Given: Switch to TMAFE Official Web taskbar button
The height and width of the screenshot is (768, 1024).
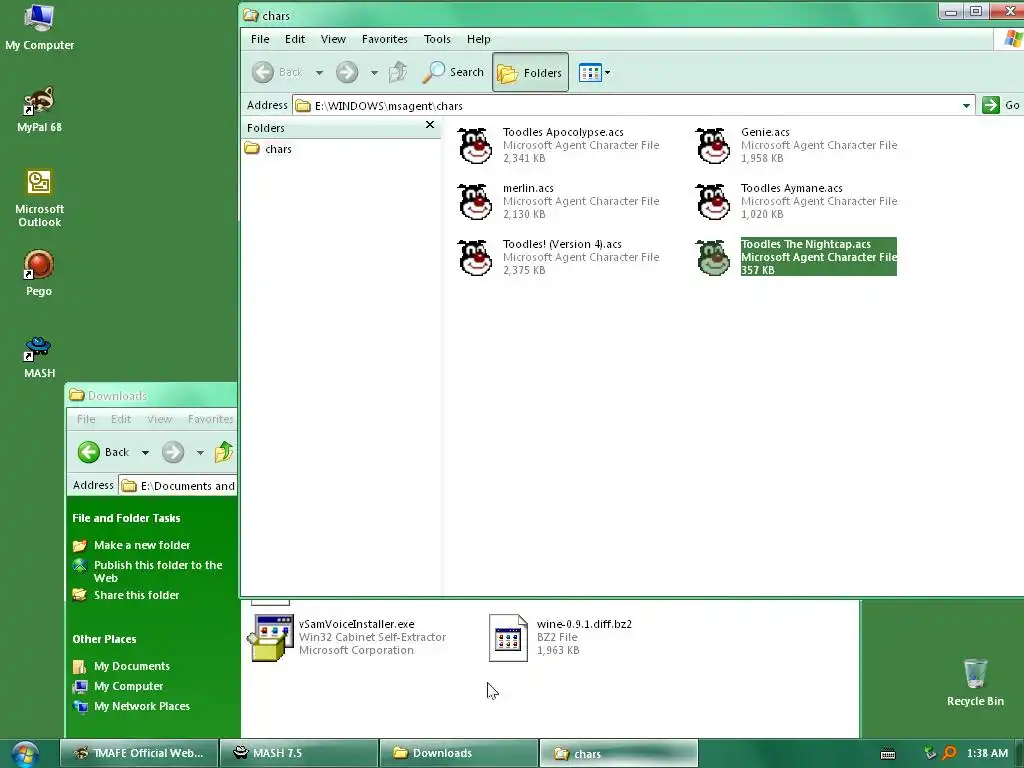Looking at the screenshot, I should [139, 753].
